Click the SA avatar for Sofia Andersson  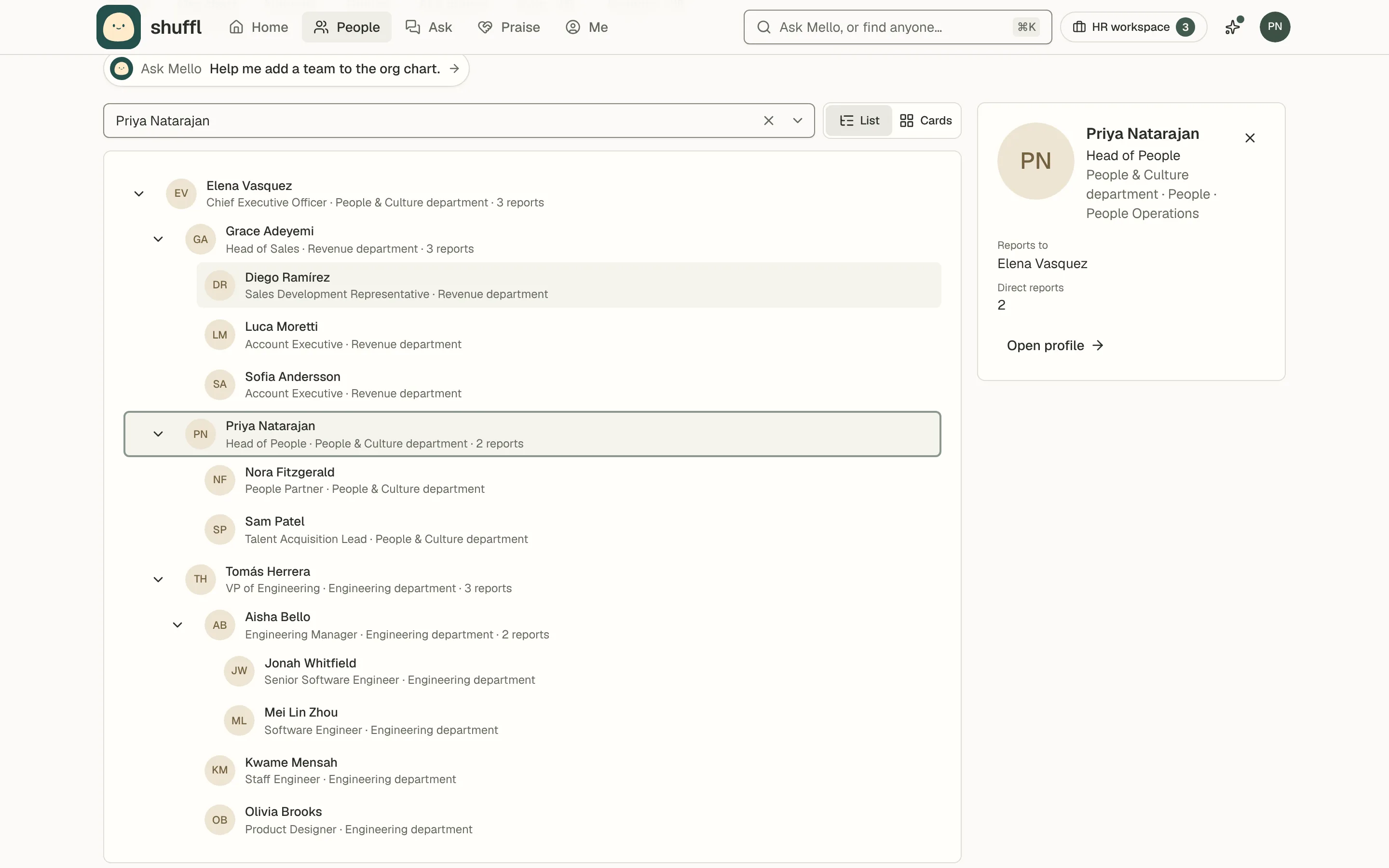coord(220,385)
